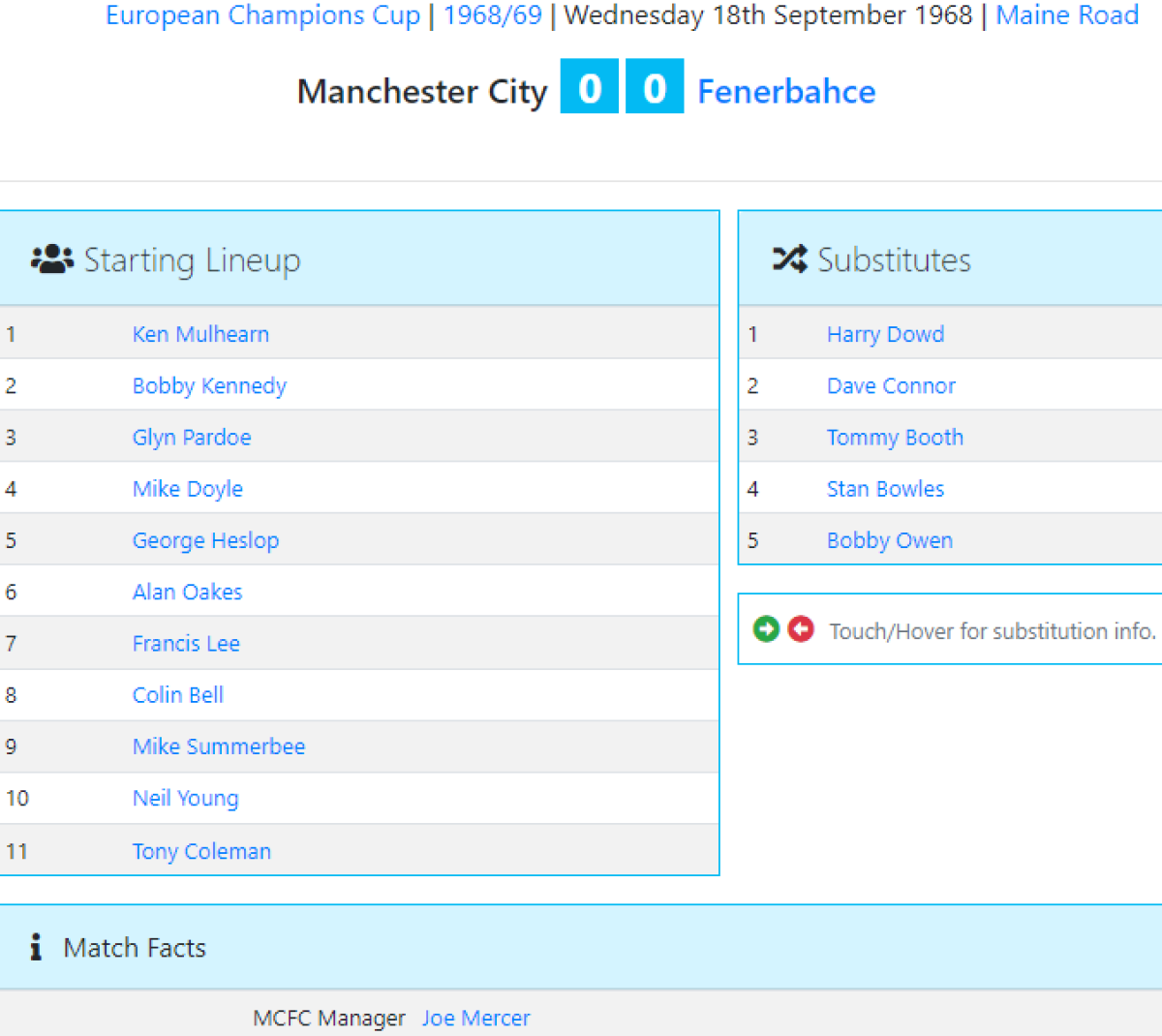
Task: Click substitute Stan Bowles' name
Action: [885, 488]
